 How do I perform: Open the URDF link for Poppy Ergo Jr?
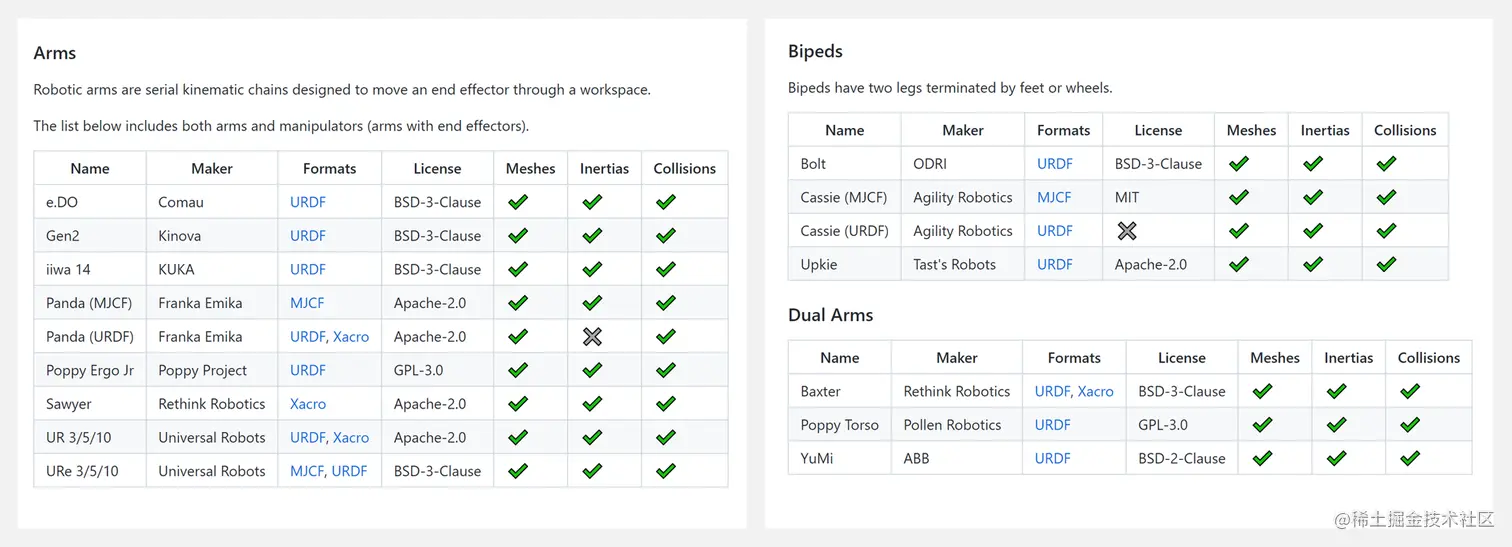[x=308, y=370]
